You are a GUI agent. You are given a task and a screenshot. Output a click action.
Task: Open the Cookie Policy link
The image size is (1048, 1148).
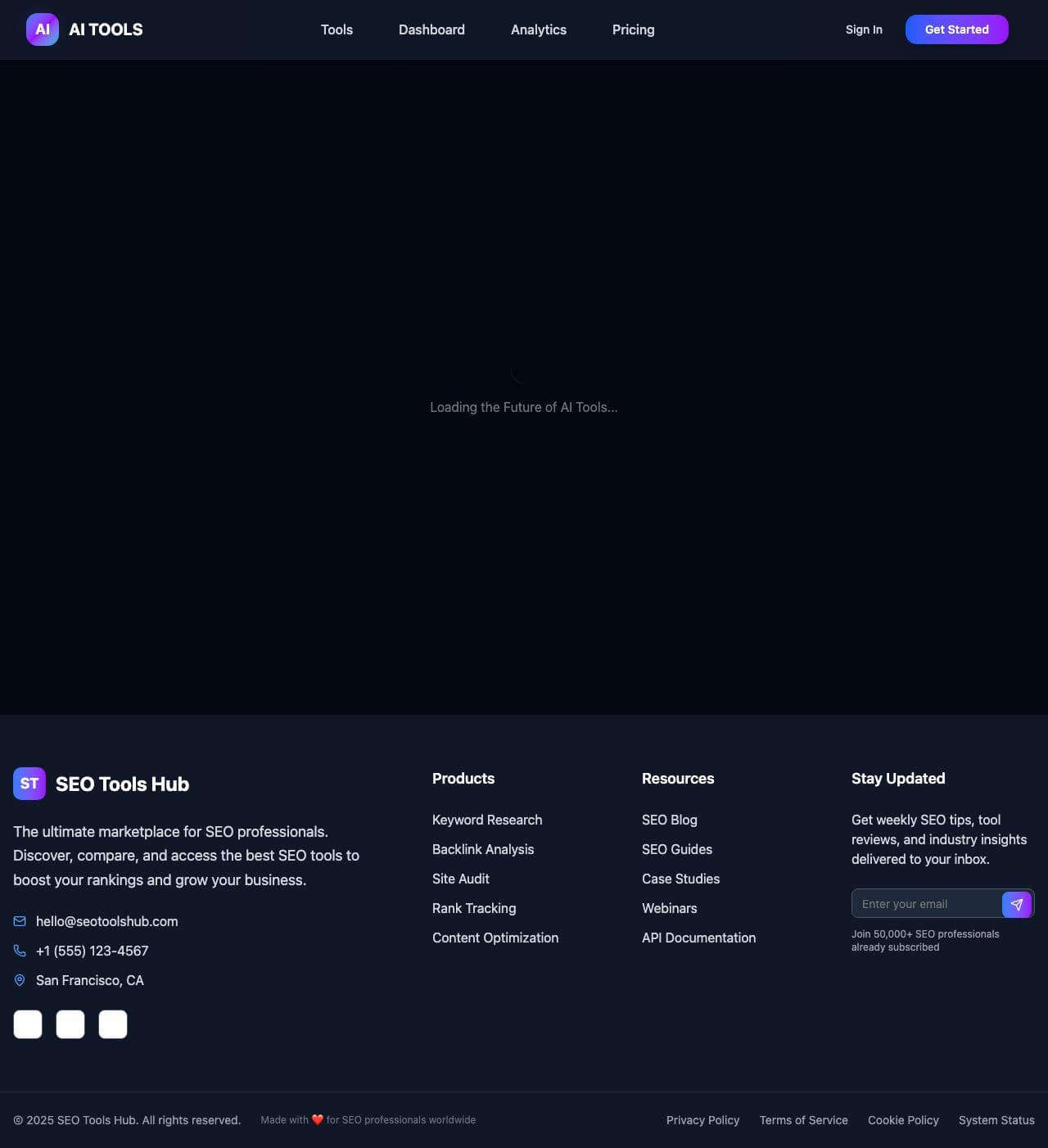tap(903, 1120)
